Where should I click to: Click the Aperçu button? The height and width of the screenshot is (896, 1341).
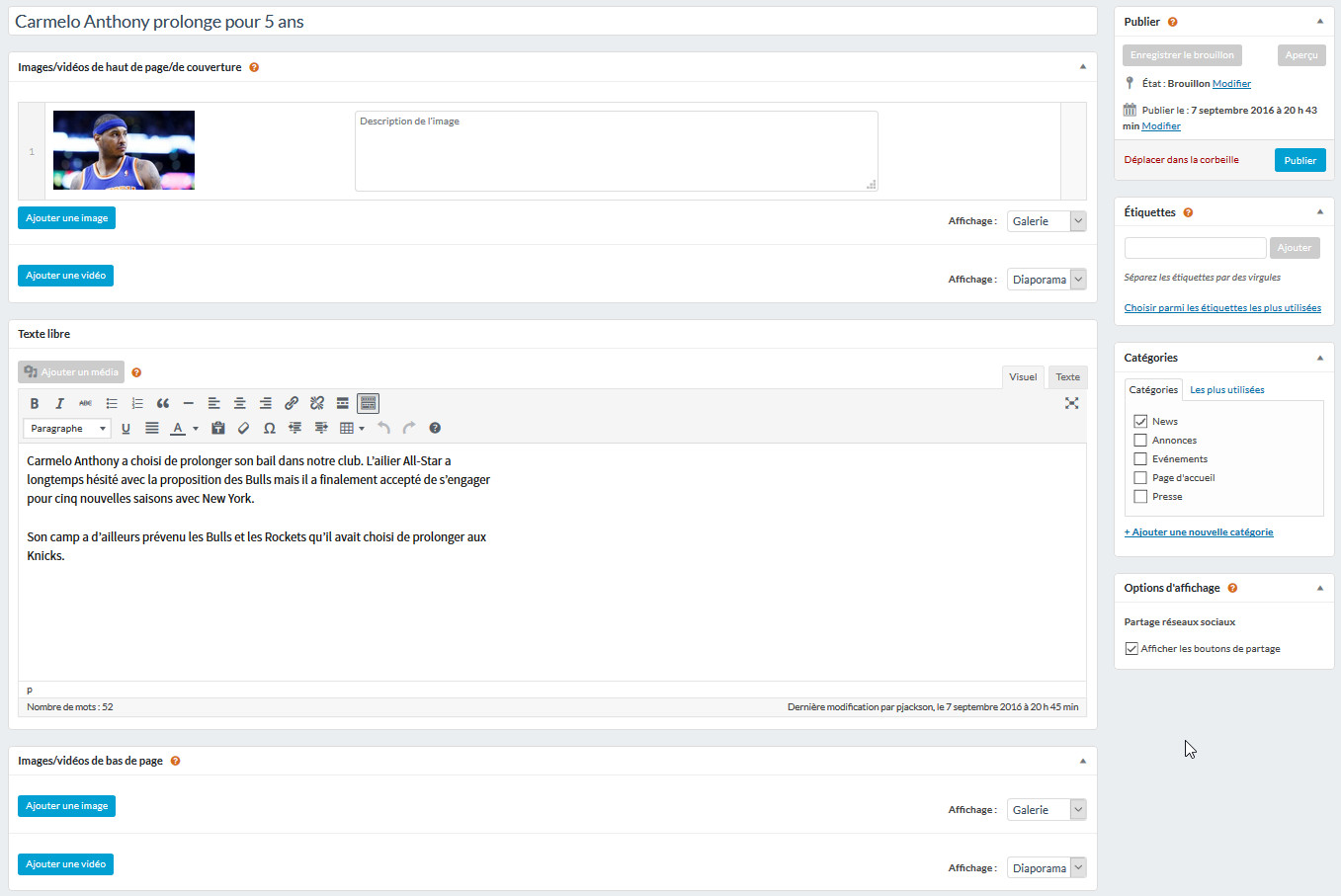pyautogui.click(x=1301, y=55)
